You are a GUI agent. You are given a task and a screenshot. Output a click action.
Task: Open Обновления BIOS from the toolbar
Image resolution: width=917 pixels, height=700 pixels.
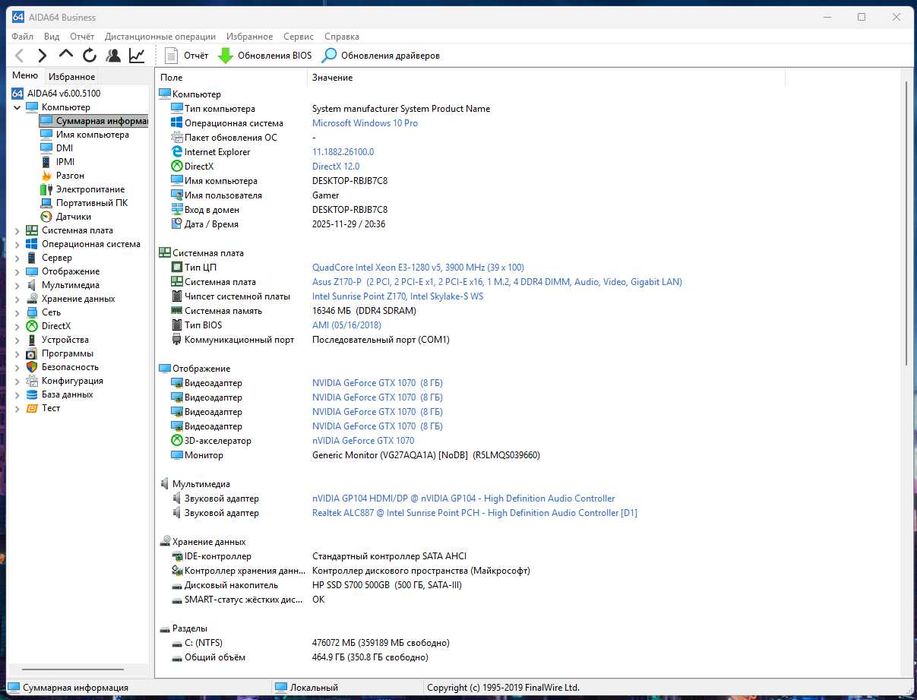click(265, 56)
